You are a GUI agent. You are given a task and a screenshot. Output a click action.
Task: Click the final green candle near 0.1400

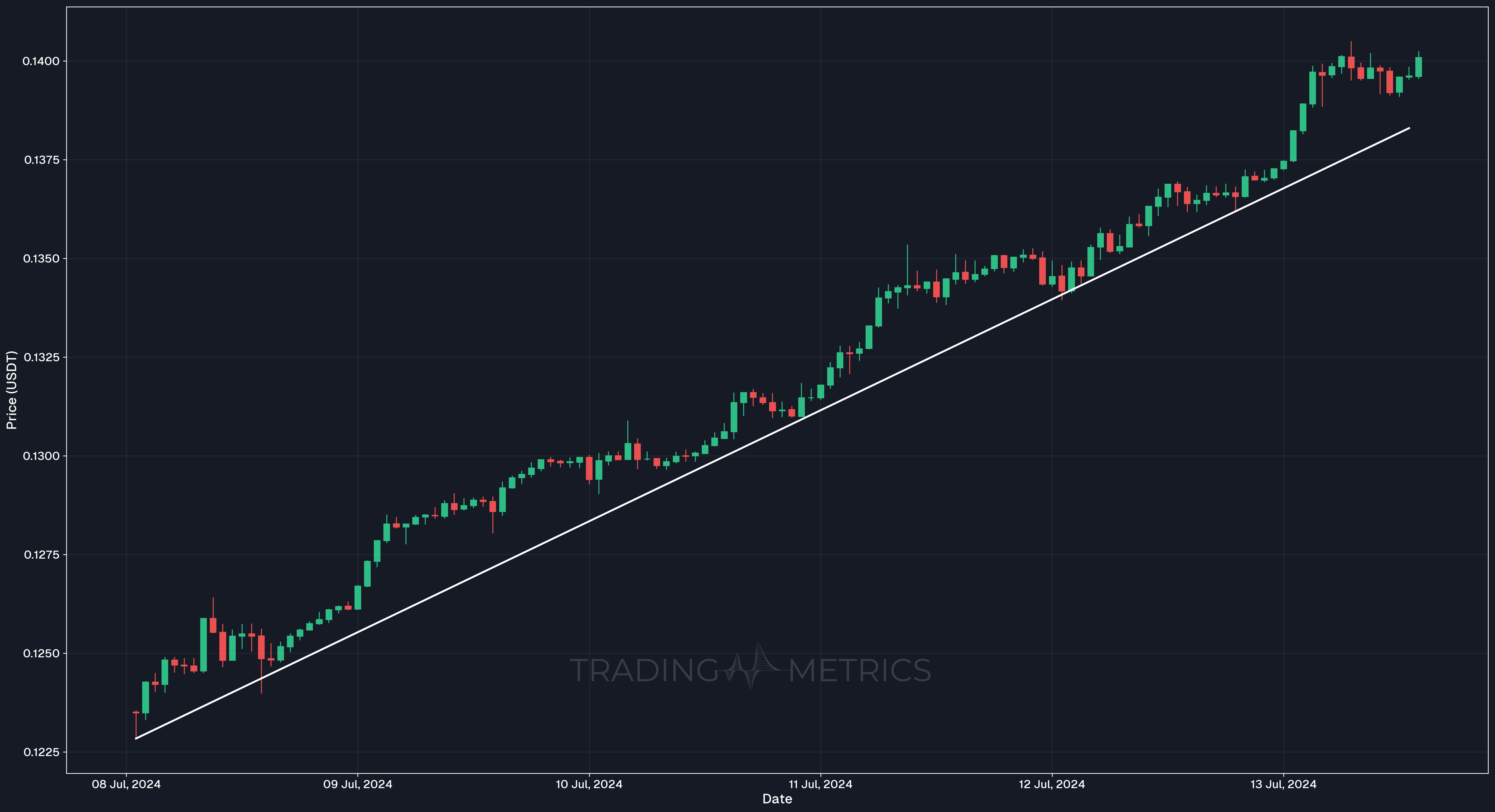[x=1418, y=67]
